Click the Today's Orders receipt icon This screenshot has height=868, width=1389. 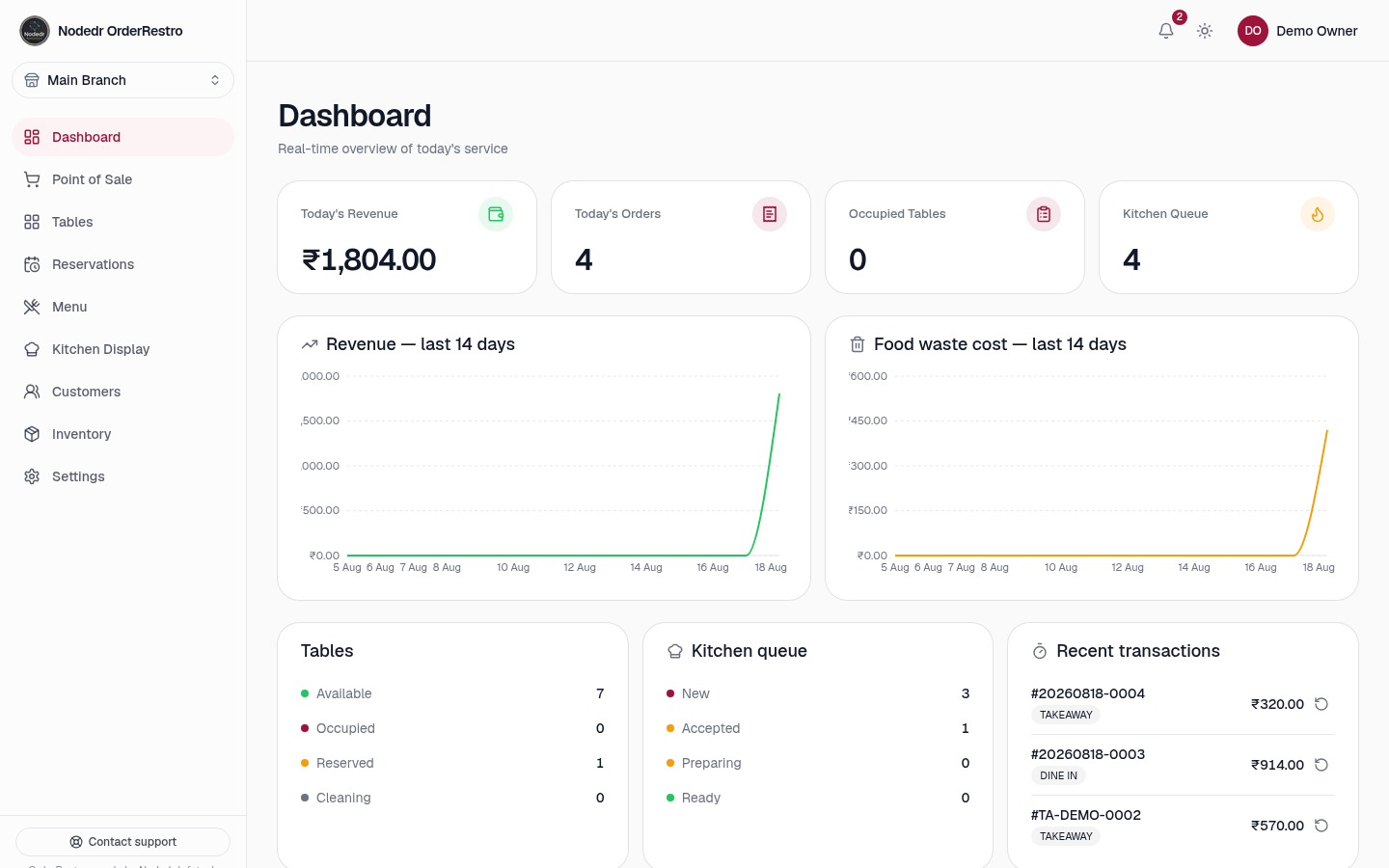[770, 214]
